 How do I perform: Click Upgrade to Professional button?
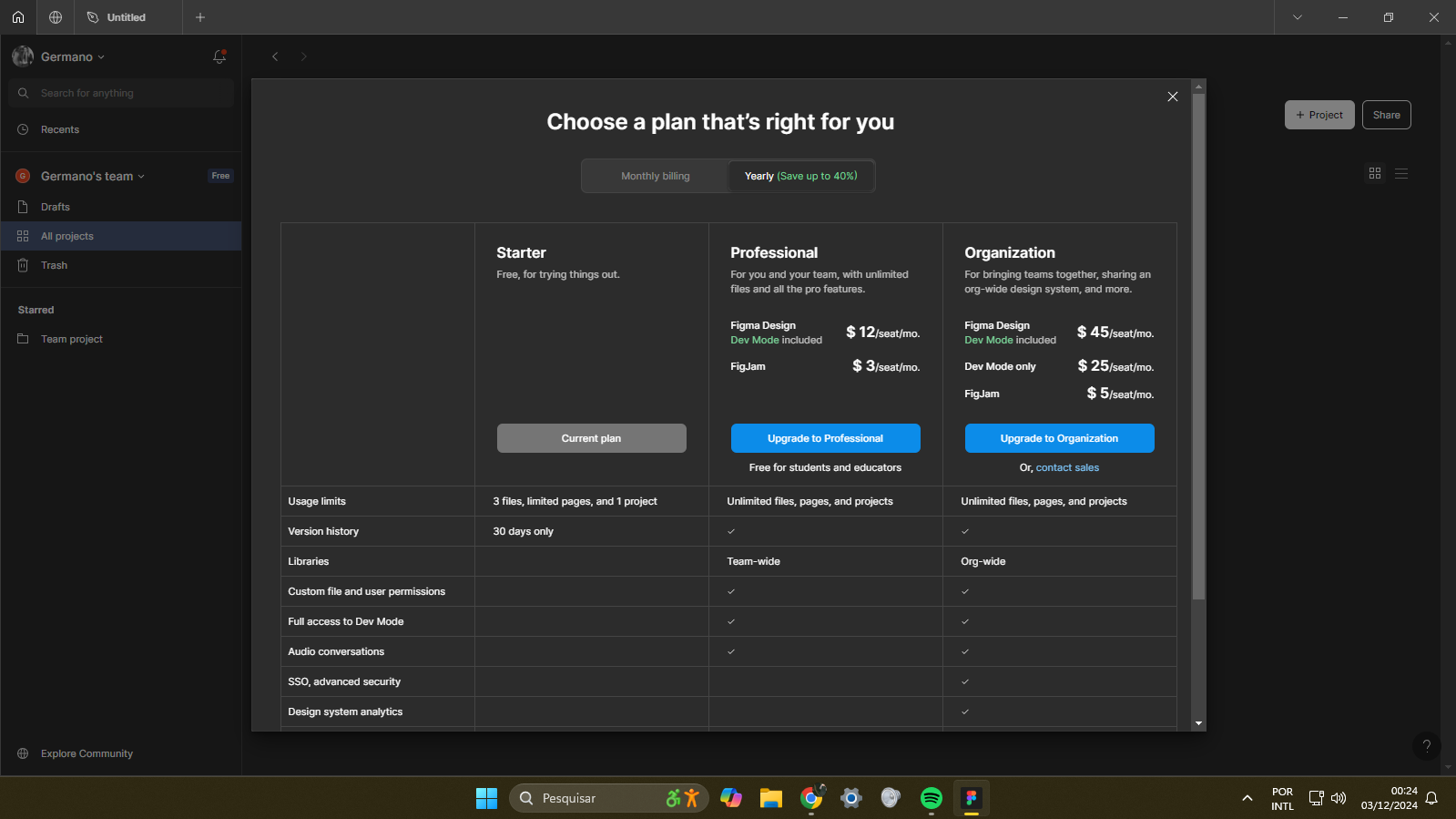click(x=826, y=438)
